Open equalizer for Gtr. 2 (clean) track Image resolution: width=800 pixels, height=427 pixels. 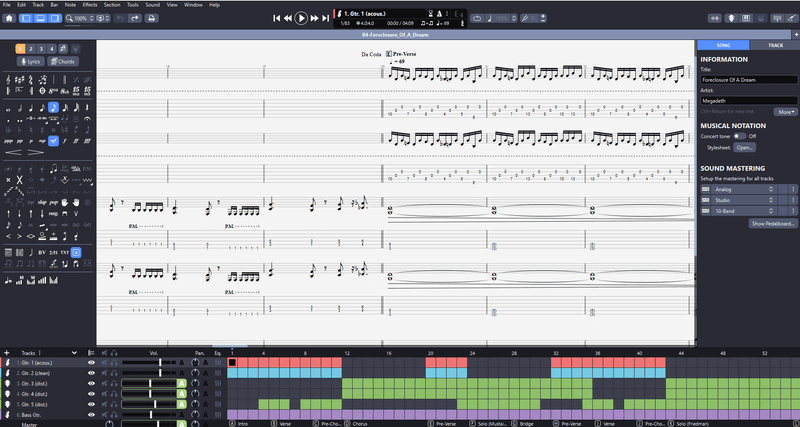click(x=218, y=373)
